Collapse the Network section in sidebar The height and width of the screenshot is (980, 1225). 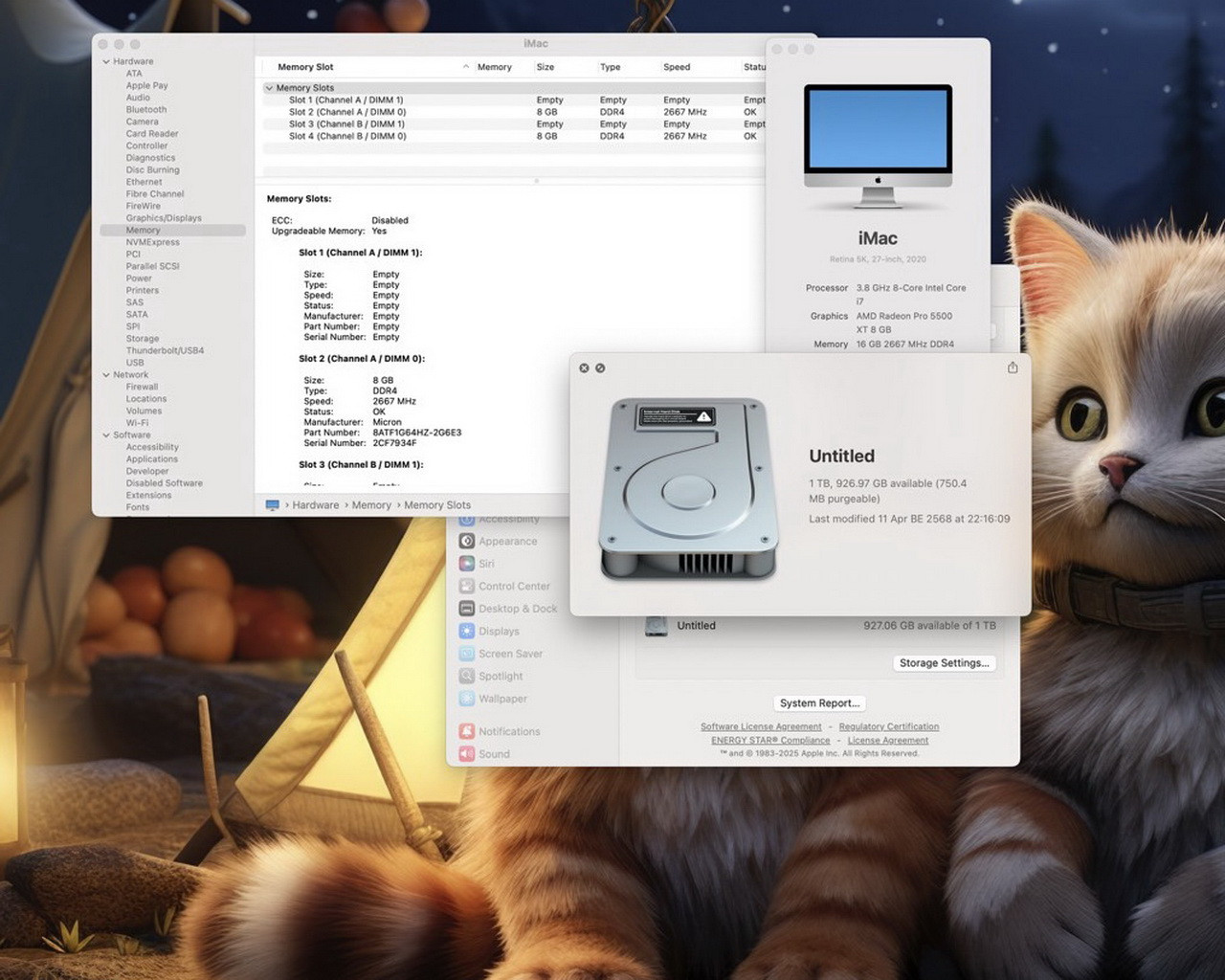click(106, 375)
